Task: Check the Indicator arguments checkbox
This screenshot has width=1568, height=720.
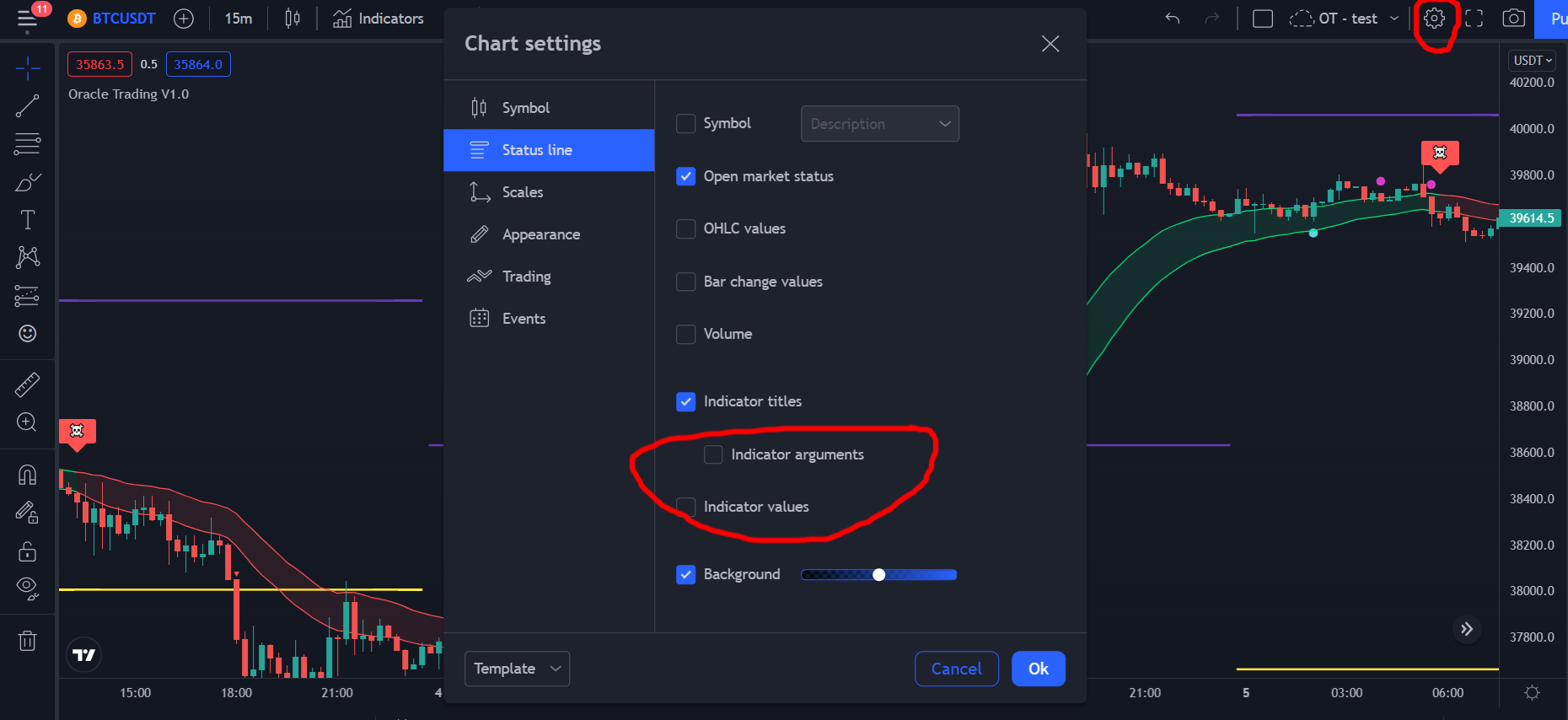Action: click(713, 454)
